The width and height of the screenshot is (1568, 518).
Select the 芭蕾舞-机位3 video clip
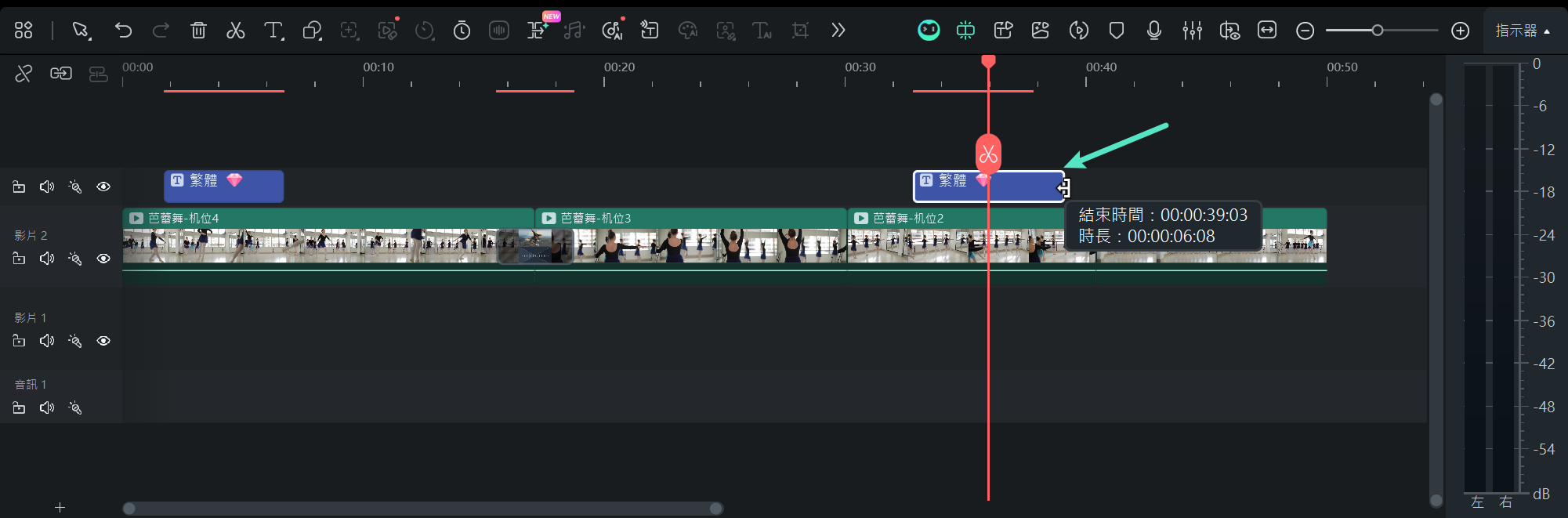pos(690,243)
